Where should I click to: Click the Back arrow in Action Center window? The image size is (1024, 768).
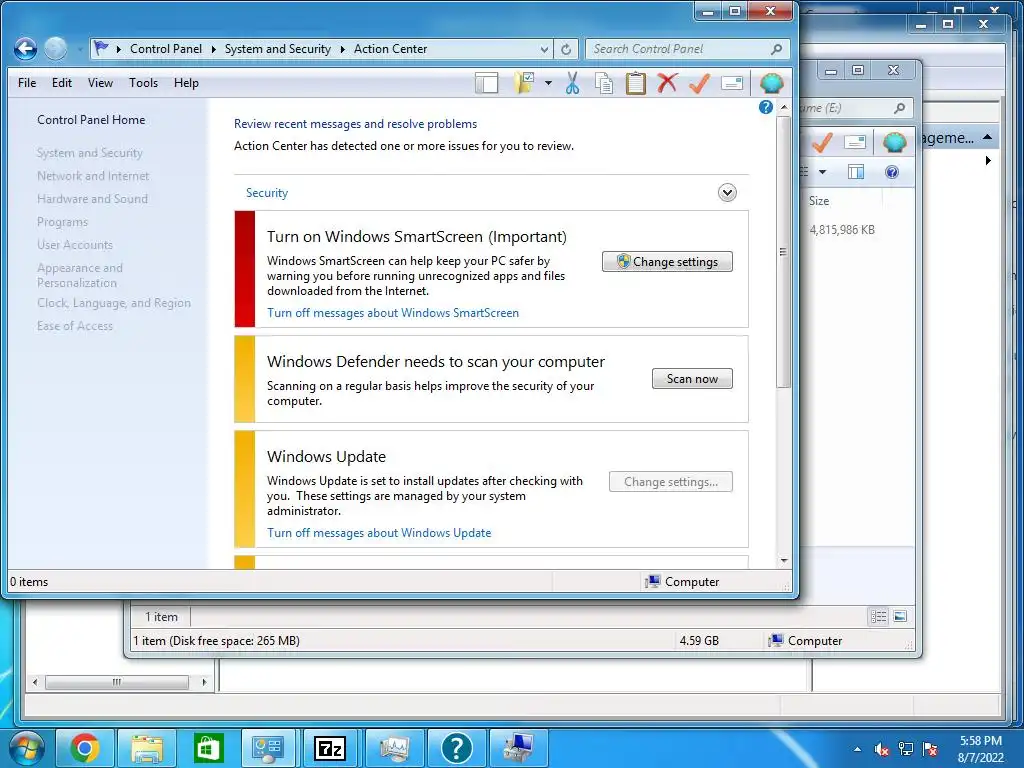(x=25, y=48)
